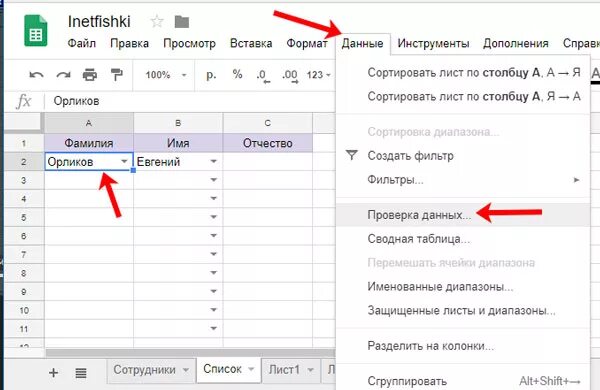Add a new sheet with plus icon
Image resolution: width=600 pixels, height=390 pixels.
[x=54, y=372]
